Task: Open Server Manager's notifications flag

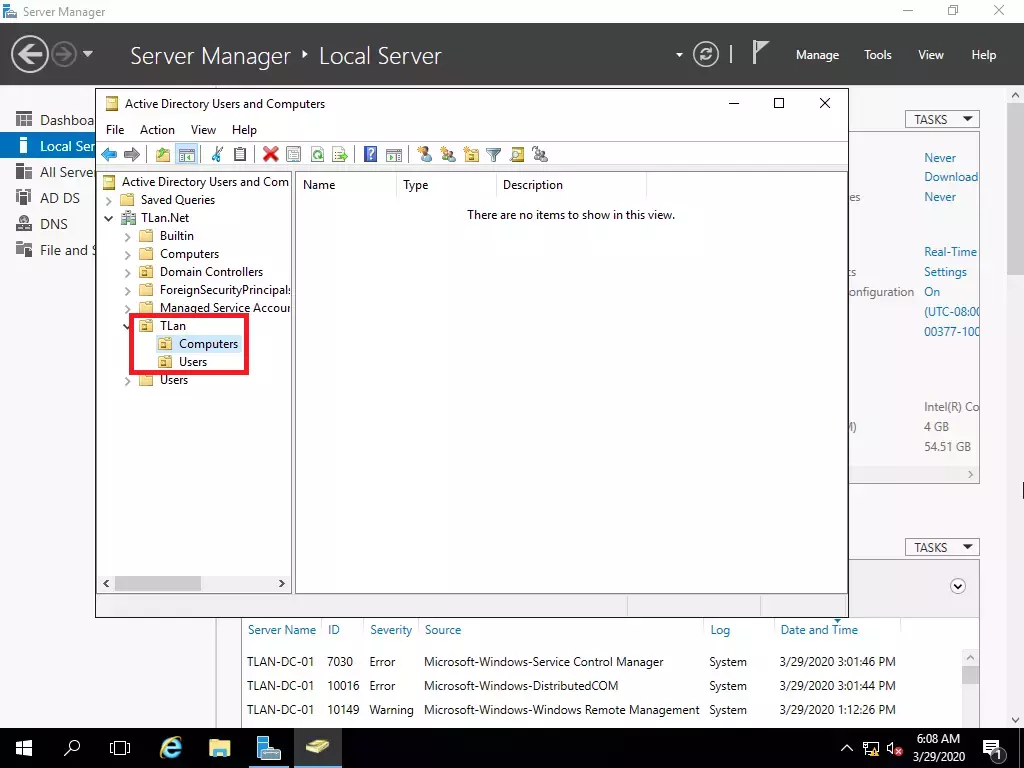Action: 760,53
